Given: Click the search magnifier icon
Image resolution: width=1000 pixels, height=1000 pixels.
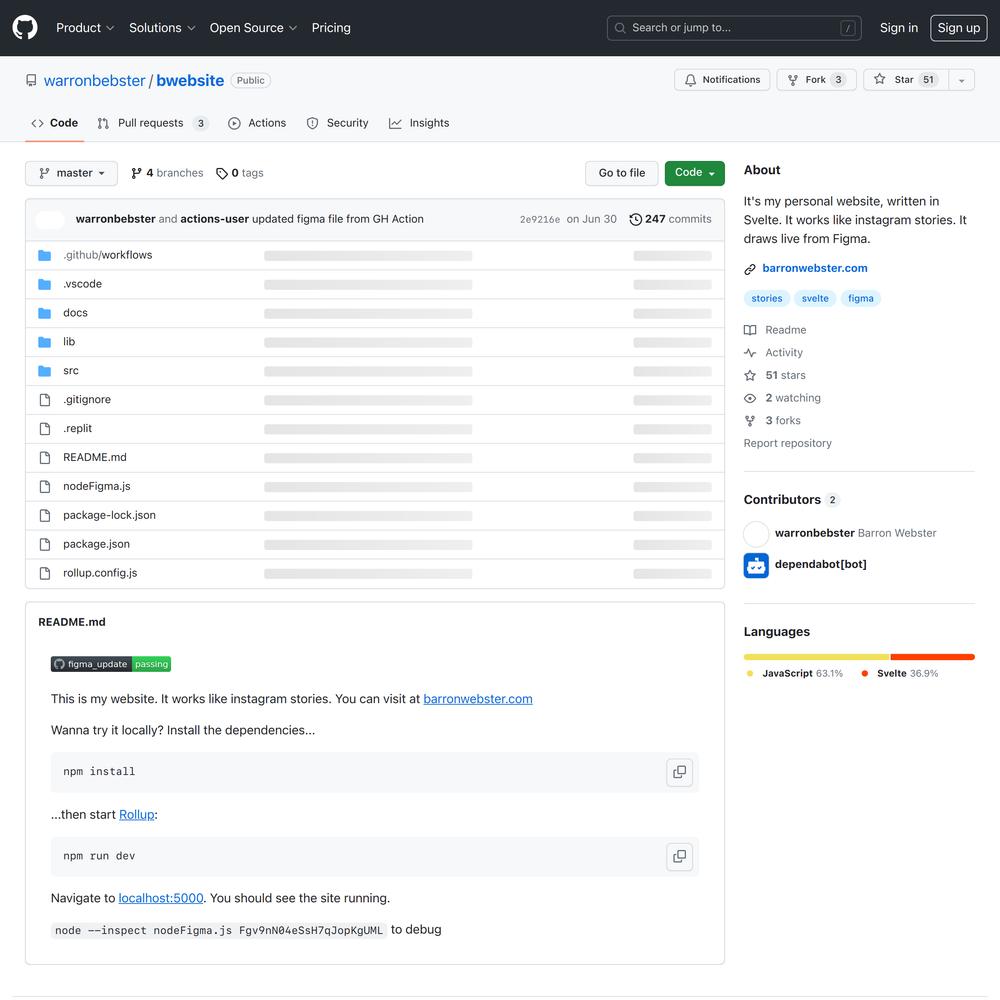Looking at the screenshot, I should pyautogui.click(x=620, y=28).
